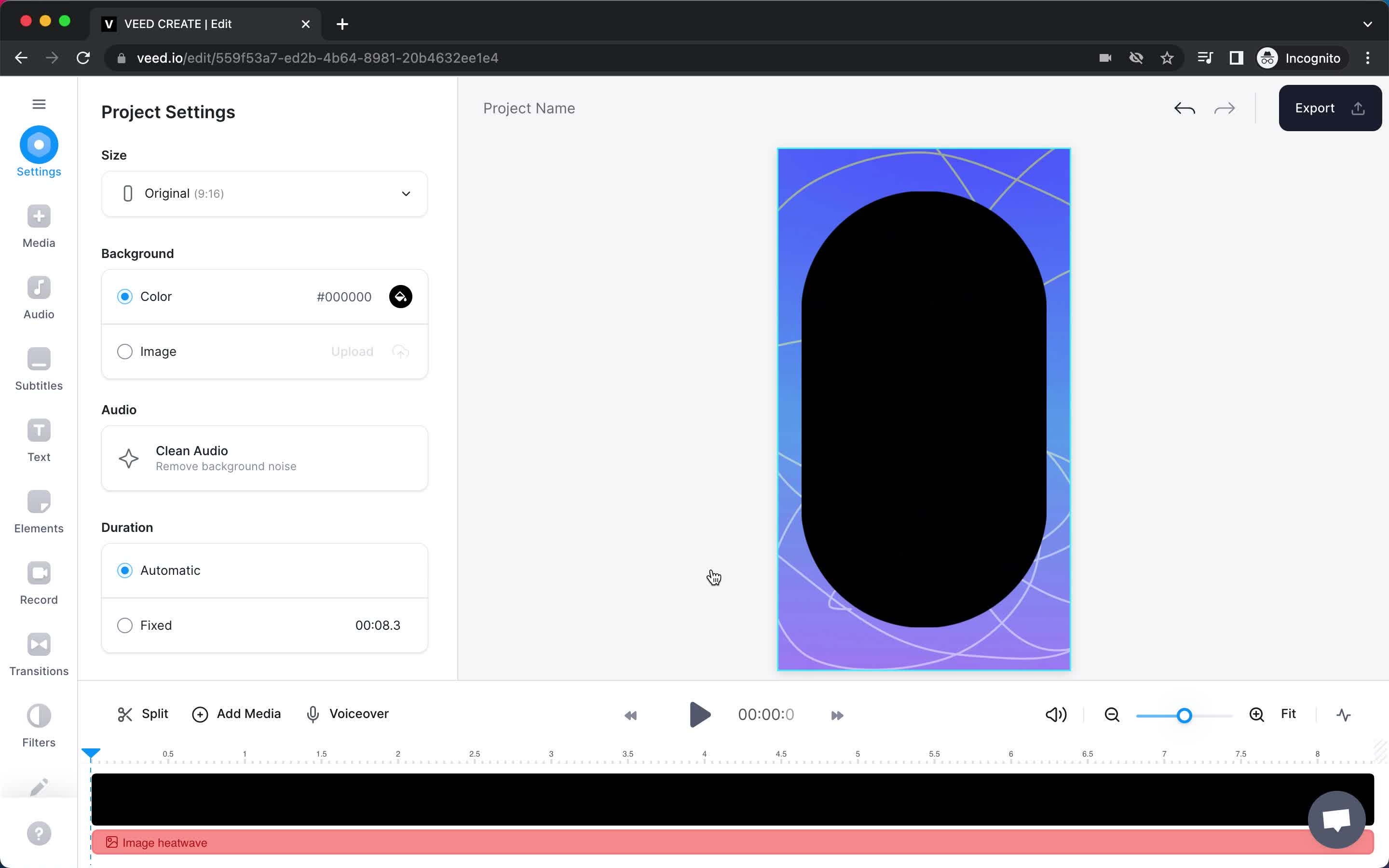Select the Color background radio button
This screenshot has width=1389, height=868.
point(124,296)
